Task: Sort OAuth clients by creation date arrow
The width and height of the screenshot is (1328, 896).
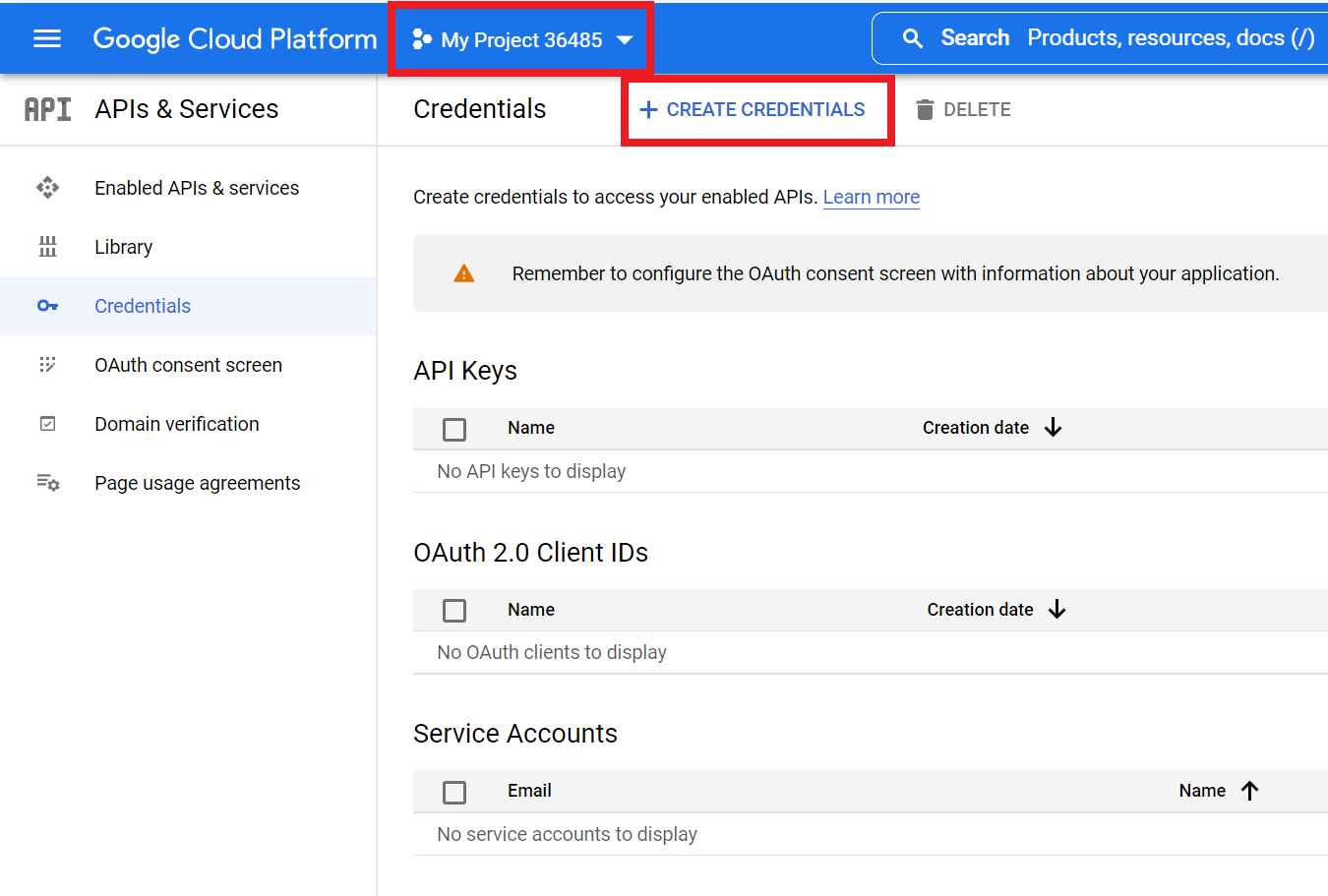Action: [1057, 610]
